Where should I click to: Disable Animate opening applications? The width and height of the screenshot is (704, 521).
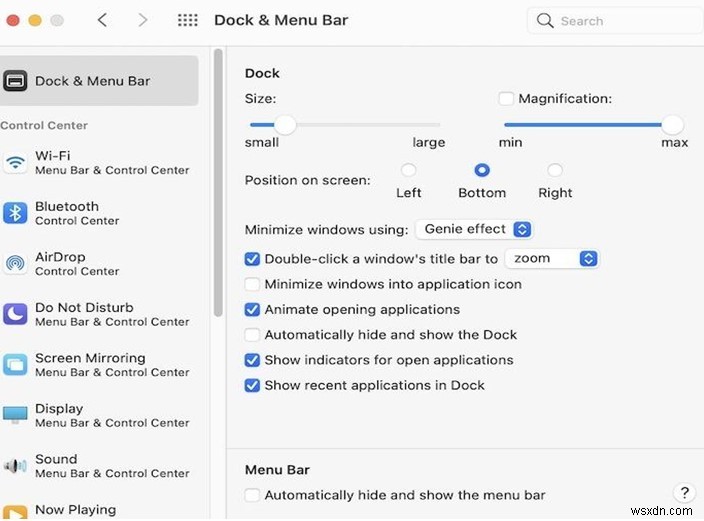tap(252, 309)
